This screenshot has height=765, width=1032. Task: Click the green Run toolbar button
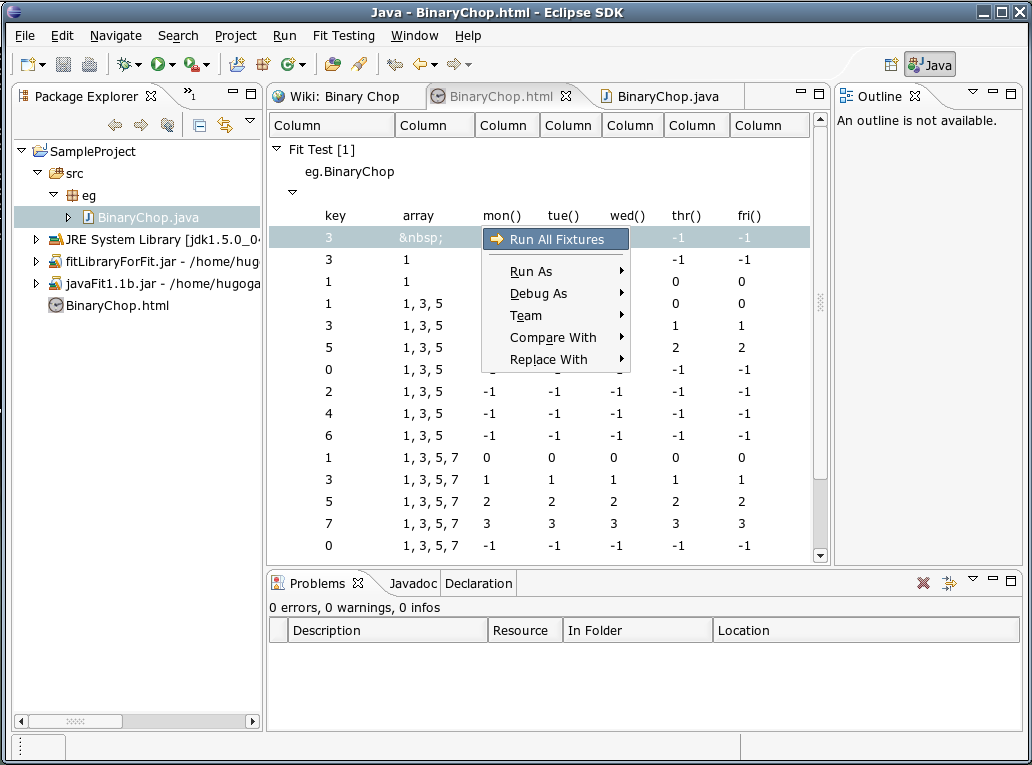coord(158,65)
